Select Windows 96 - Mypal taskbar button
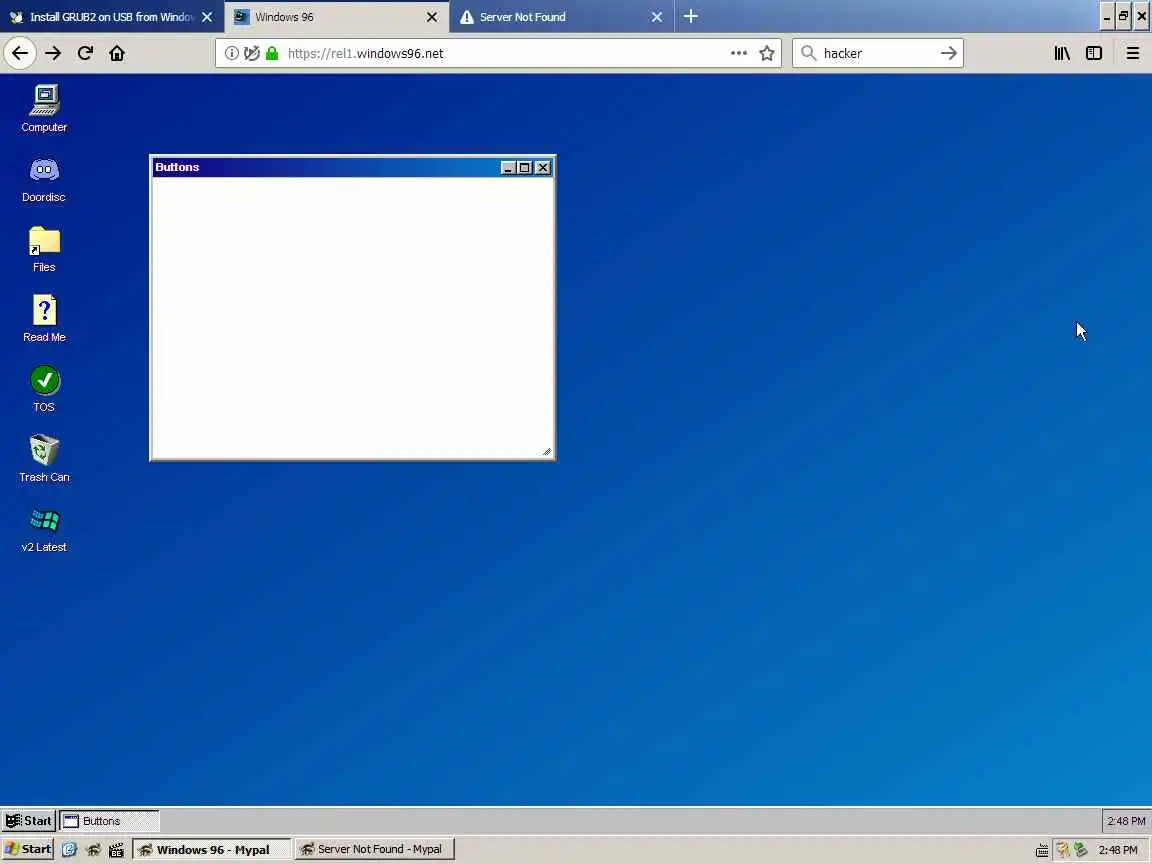 tap(212, 849)
